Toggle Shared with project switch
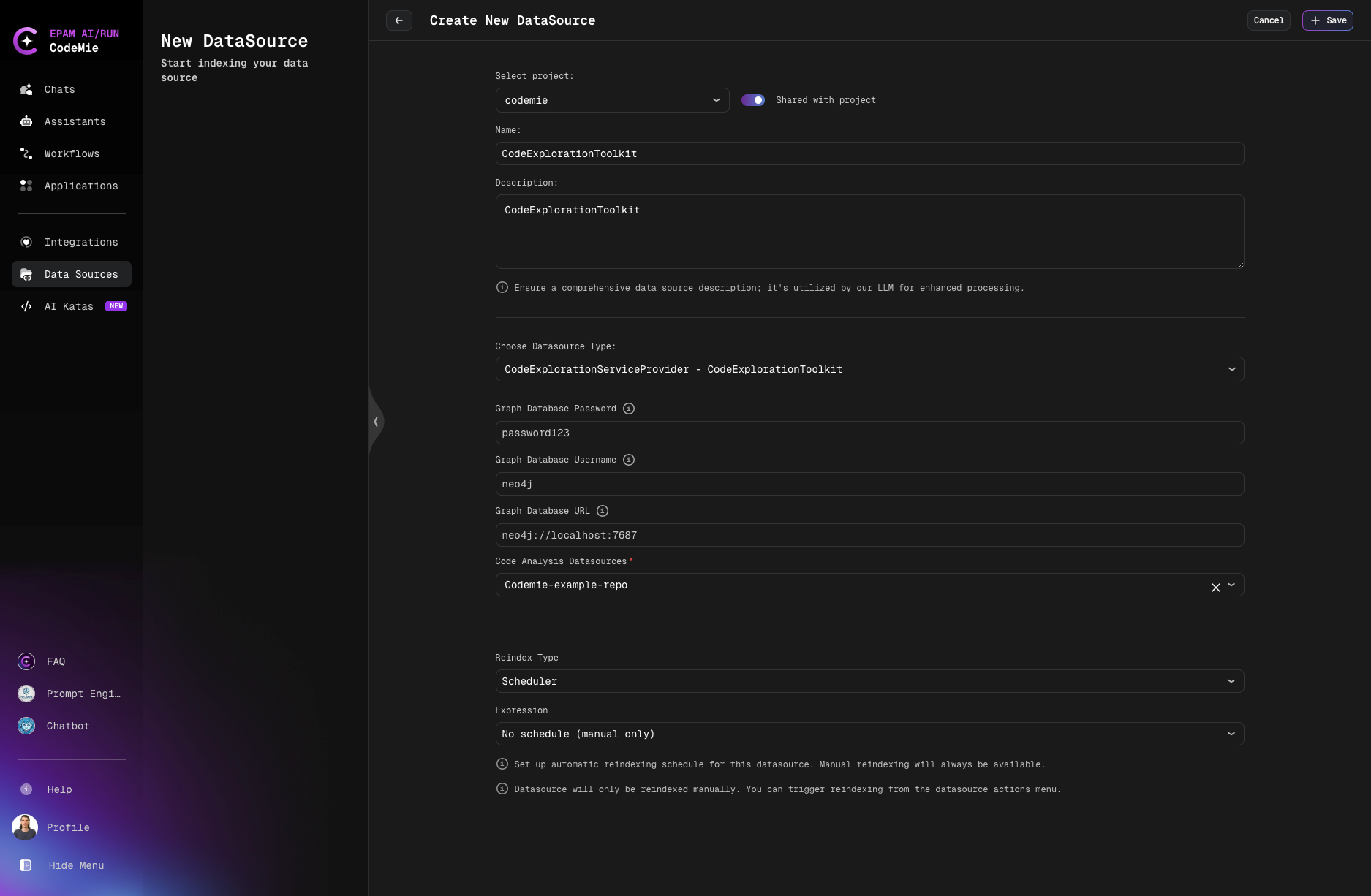This screenshot has height=896, width=1371. [753, 100]
